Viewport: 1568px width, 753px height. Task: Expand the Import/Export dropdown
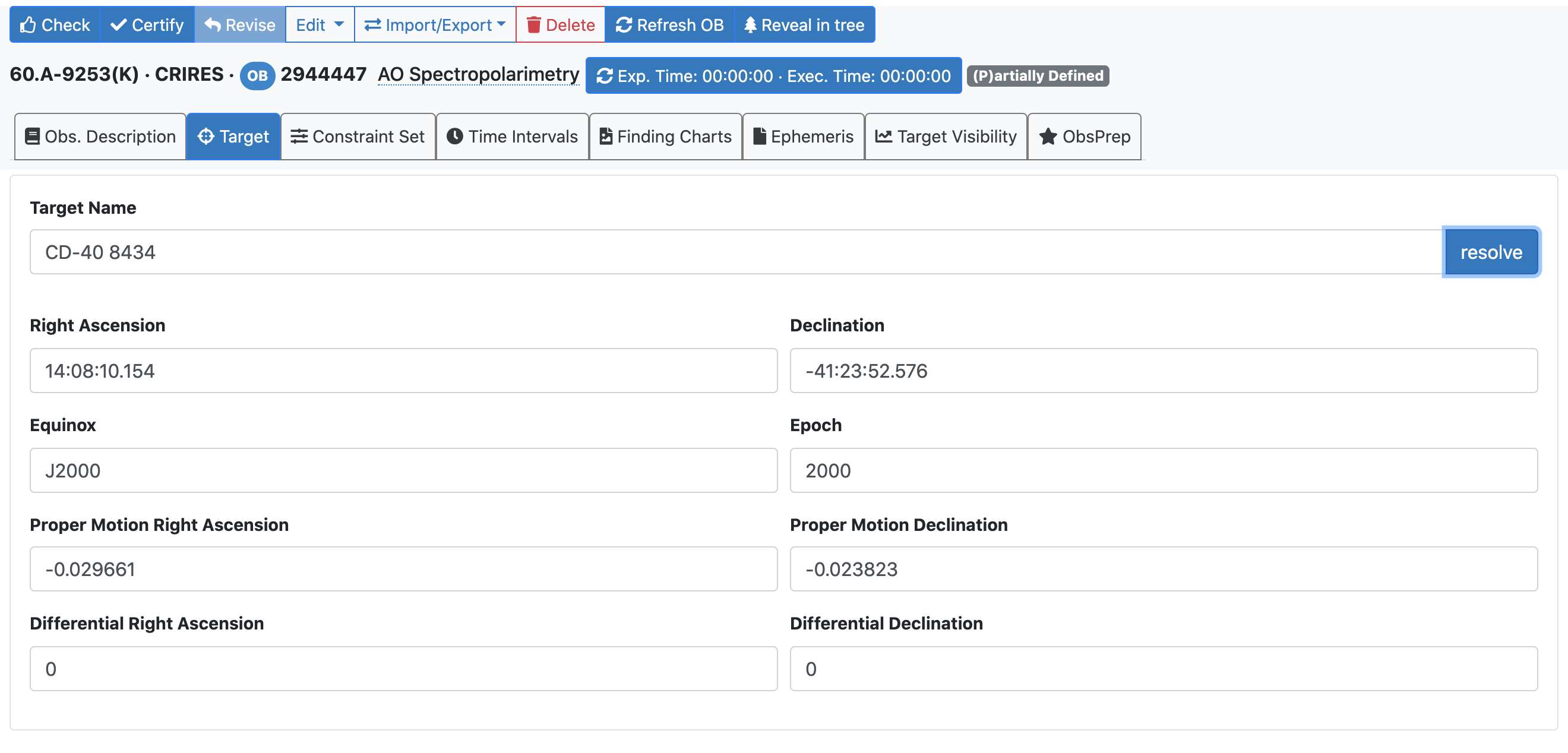point(435,25)
